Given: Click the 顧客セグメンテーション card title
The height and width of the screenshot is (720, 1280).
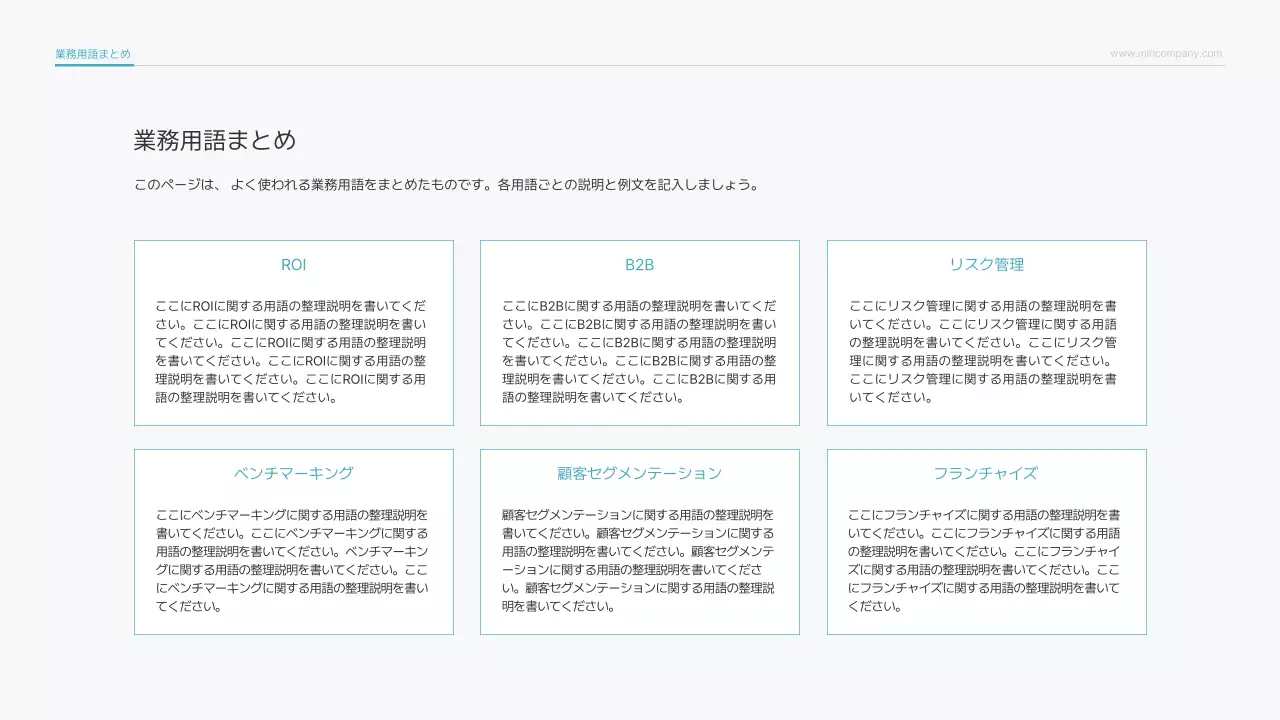Looking at the screenshot, I should point(639,473).
